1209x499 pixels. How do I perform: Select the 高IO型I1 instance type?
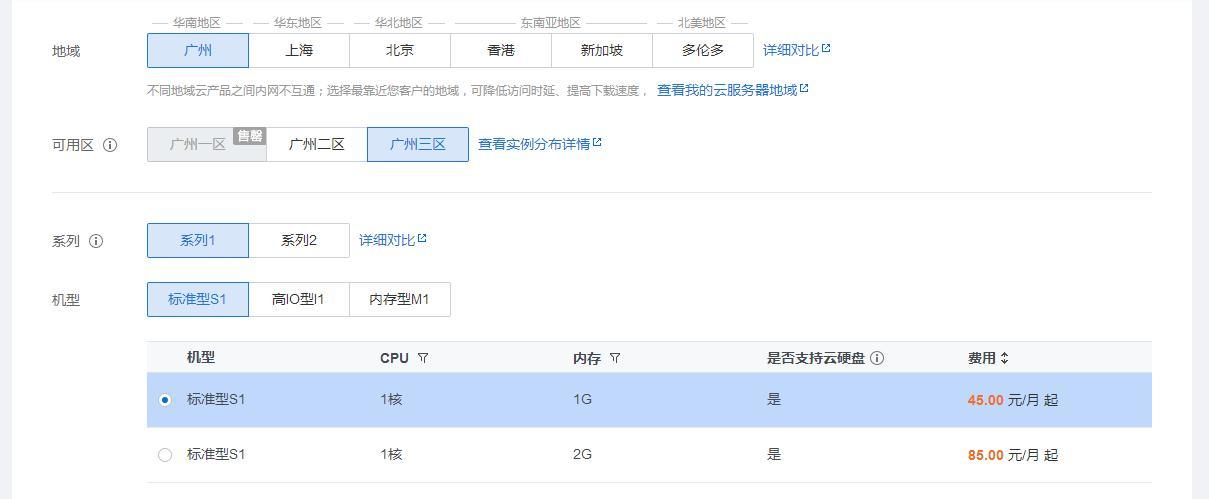pos(299,299)
